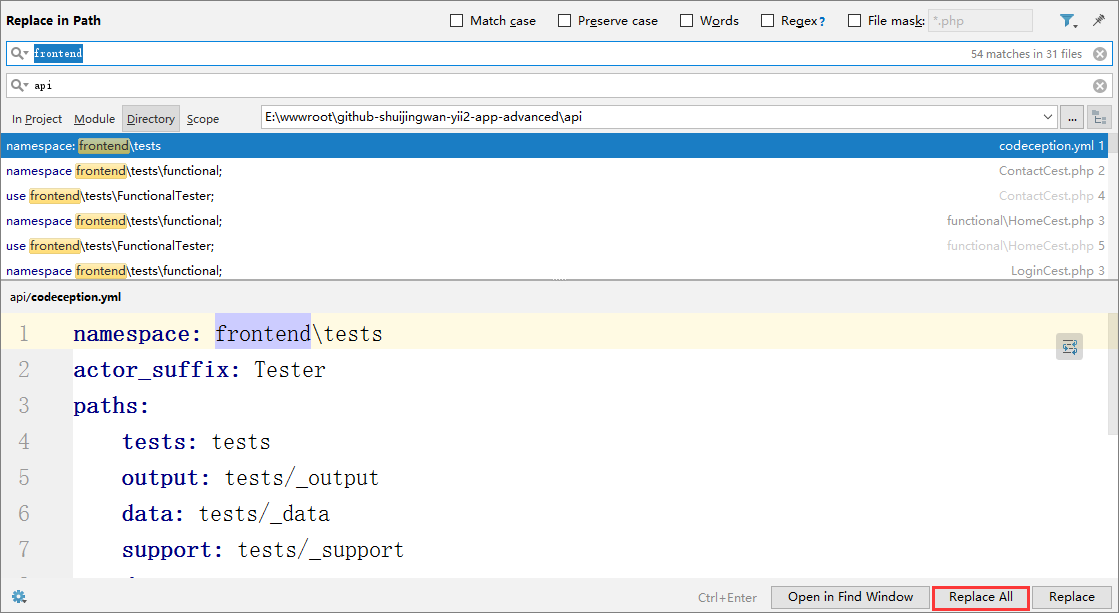Open settings gear at bottom left

pyautogui.click(x=18, y=597)
